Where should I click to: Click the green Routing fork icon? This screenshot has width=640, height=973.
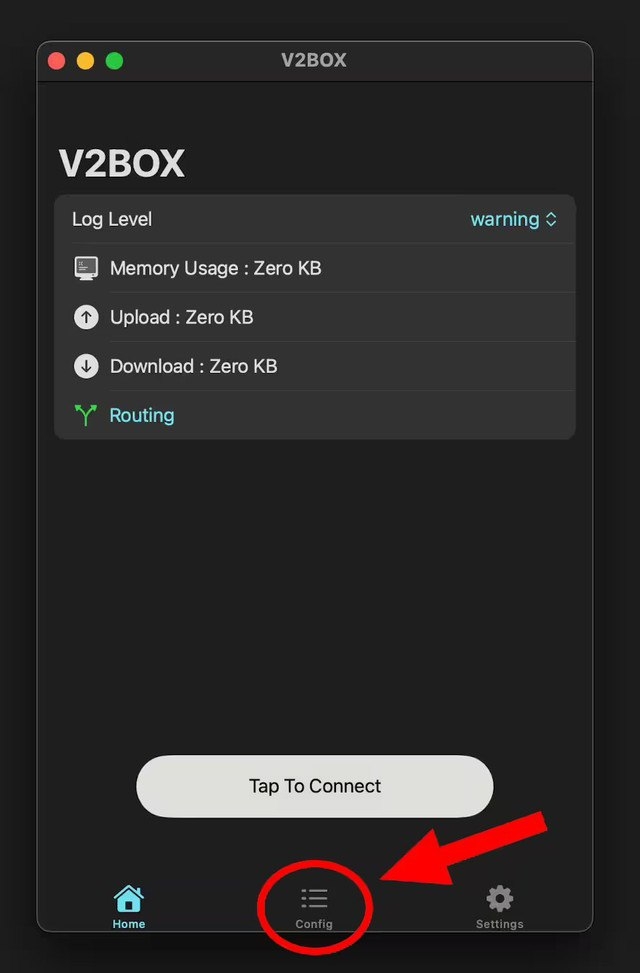pos(87,415)
